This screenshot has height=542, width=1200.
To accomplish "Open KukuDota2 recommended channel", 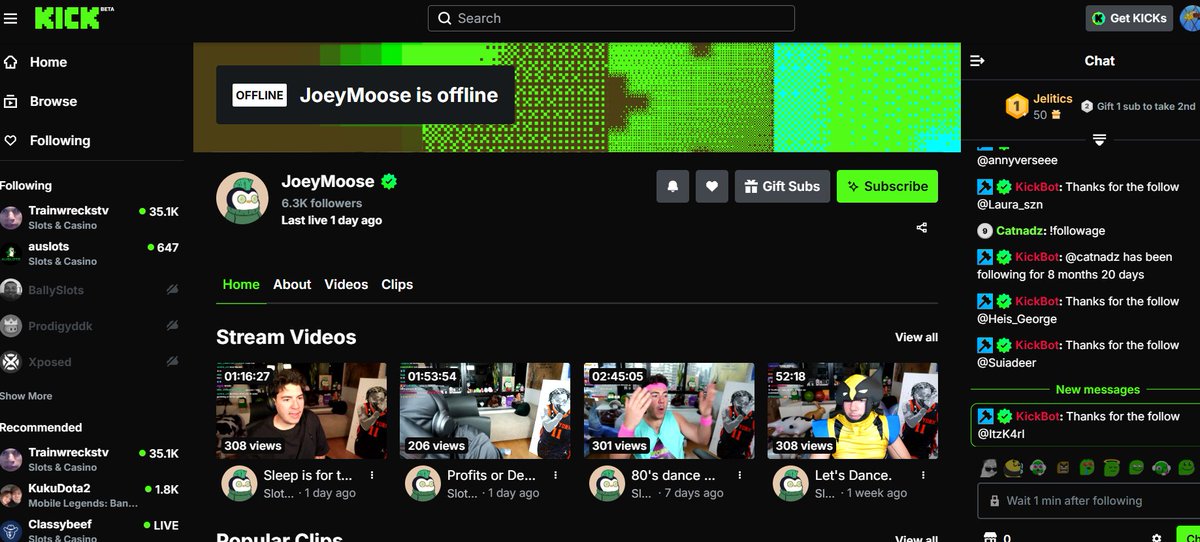I will click(90, 495).
